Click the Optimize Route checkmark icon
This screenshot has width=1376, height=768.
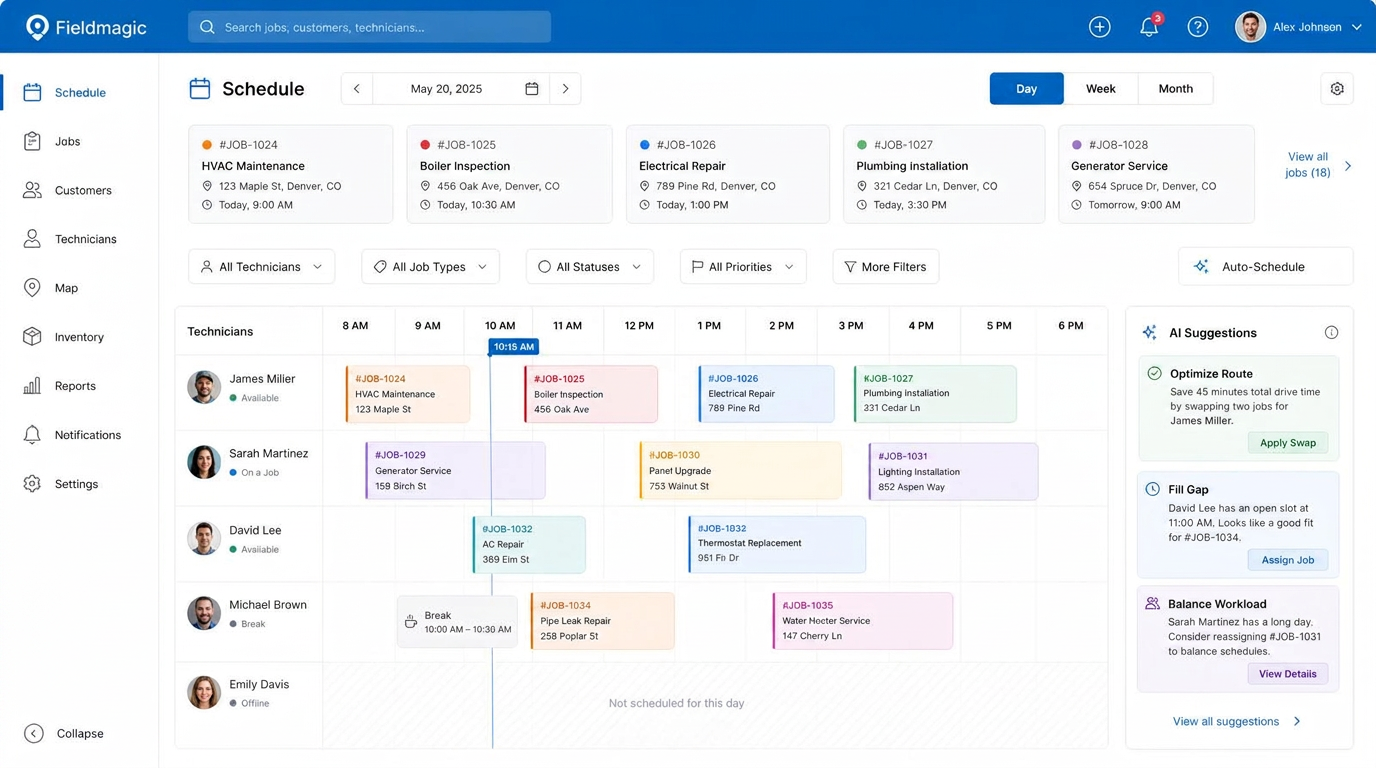point(1154,373)
